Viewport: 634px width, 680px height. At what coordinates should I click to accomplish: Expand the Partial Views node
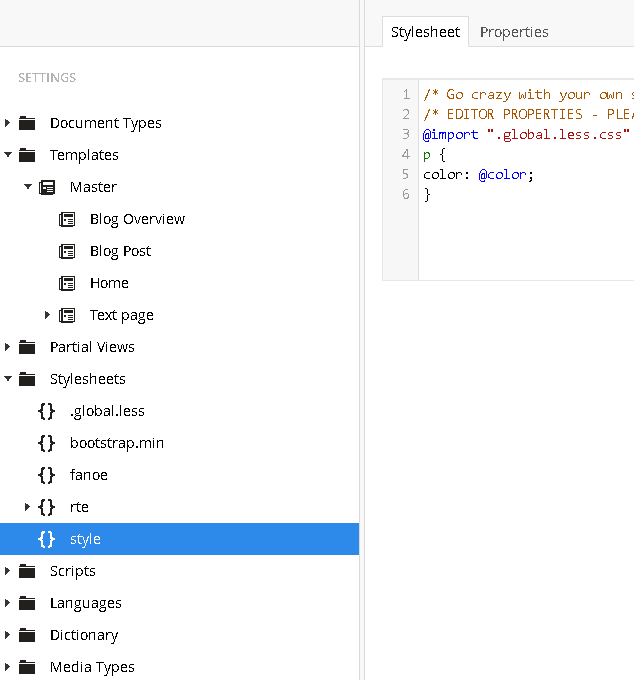pos(7,347)
